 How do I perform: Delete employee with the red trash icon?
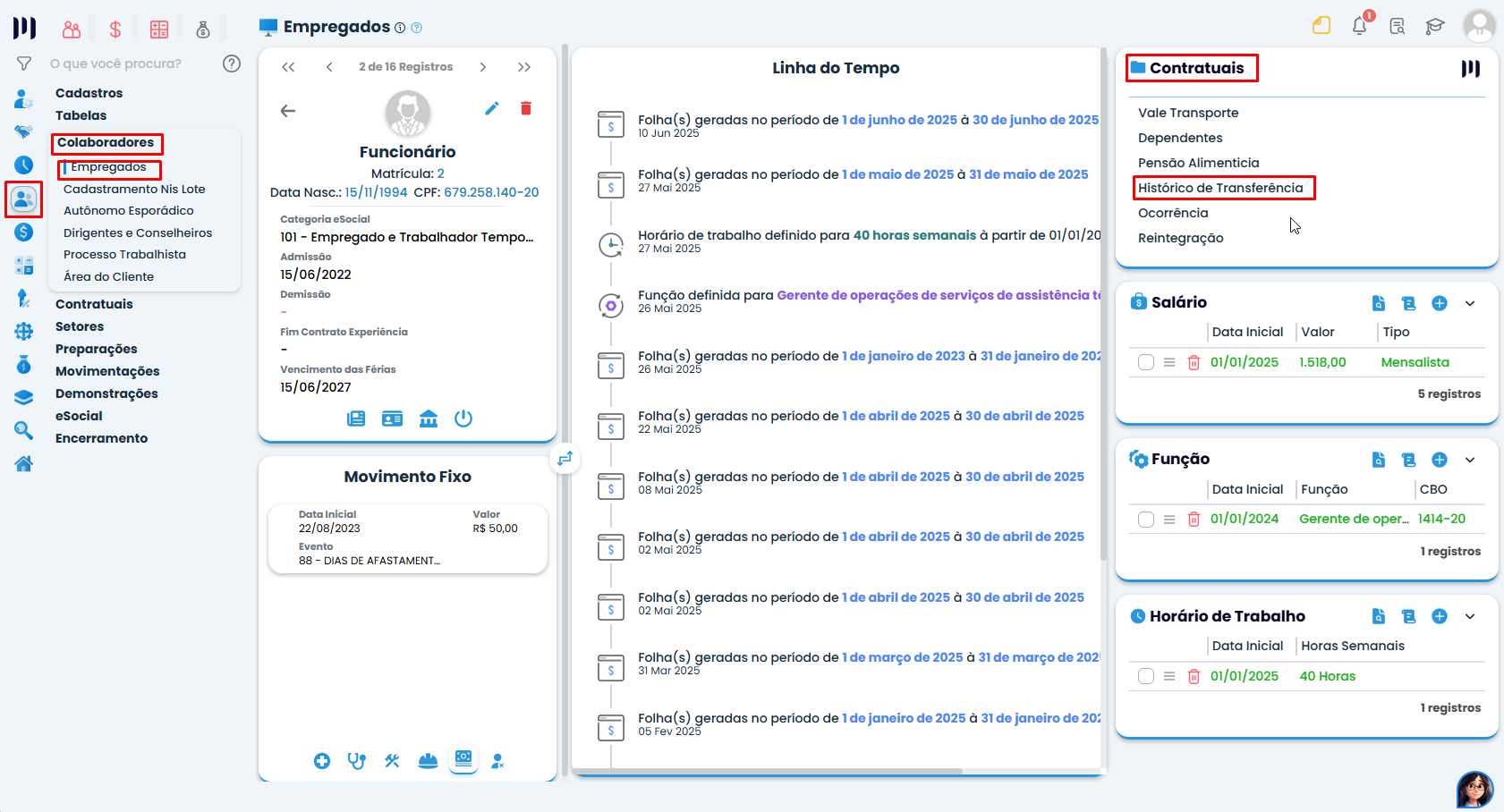(x=526, y=108)
